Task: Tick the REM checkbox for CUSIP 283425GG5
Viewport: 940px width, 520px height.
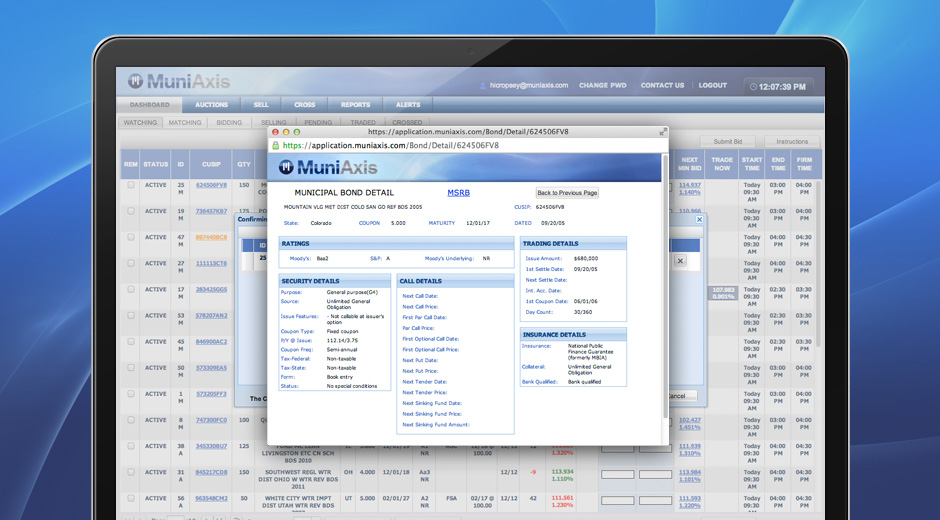Action: [131, 290]
